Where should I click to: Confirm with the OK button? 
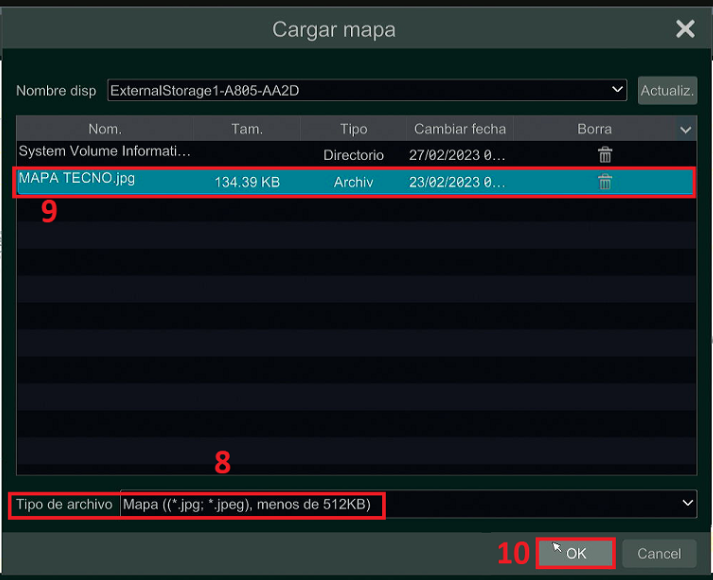click(576, 553)
